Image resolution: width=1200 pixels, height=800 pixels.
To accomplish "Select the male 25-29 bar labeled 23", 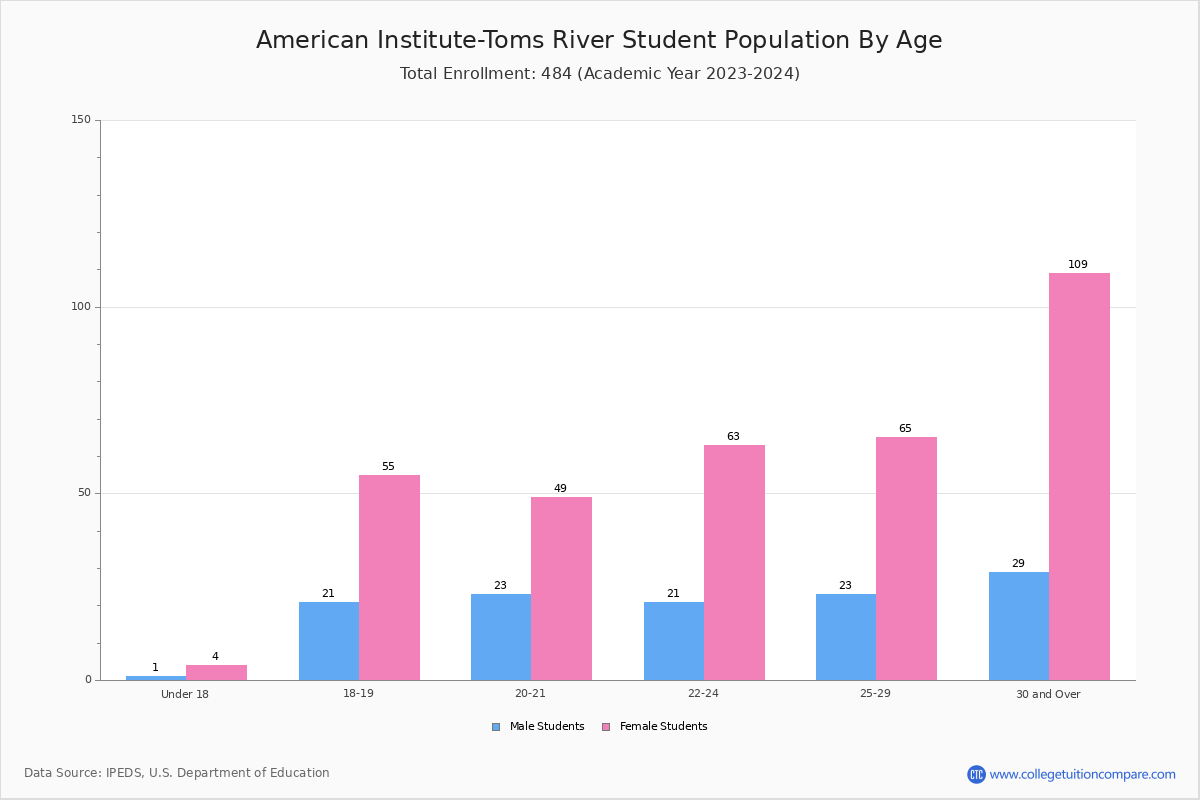I will pyautogui.click(x=846, y=637).
